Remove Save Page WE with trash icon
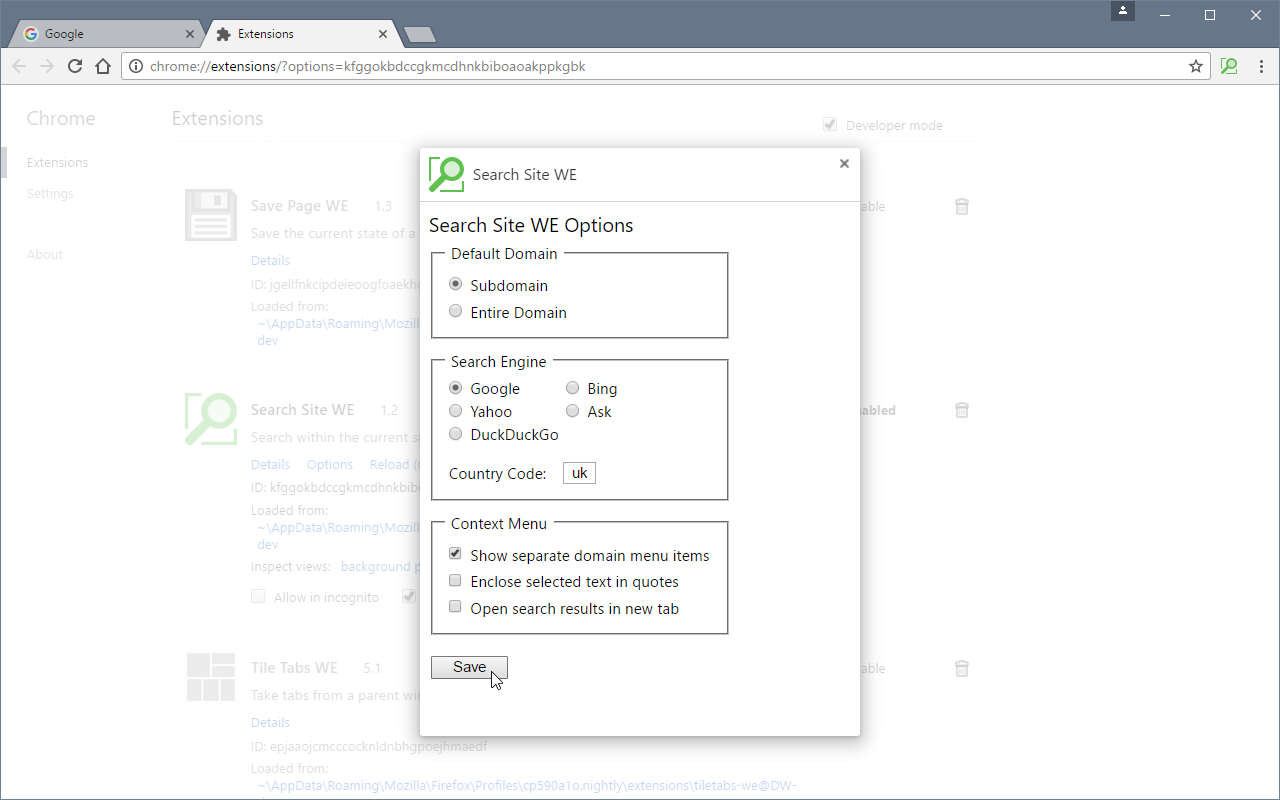1280x800 pixels. tap(962, 206)
